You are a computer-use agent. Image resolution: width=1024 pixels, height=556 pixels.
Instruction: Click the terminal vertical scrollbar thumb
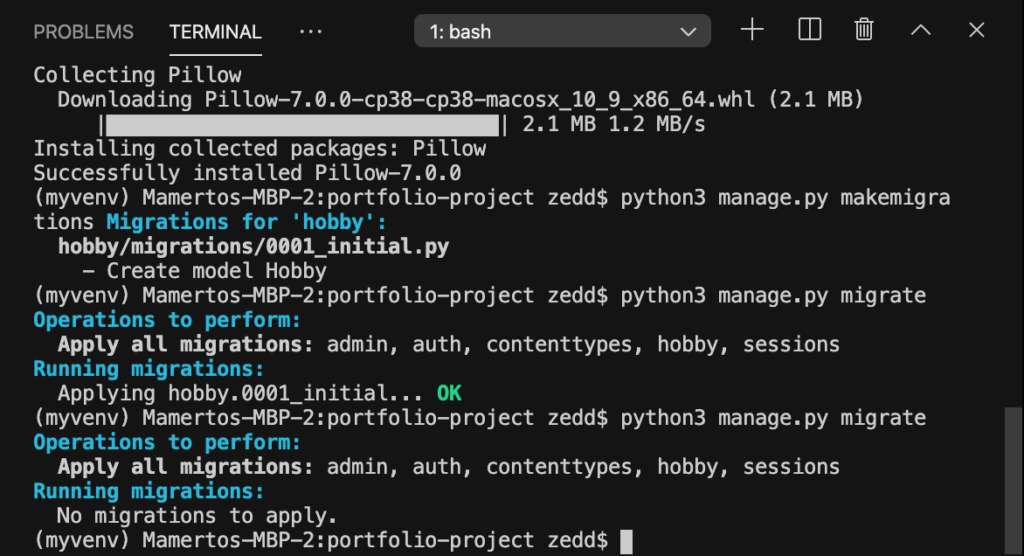[1013, 481]
